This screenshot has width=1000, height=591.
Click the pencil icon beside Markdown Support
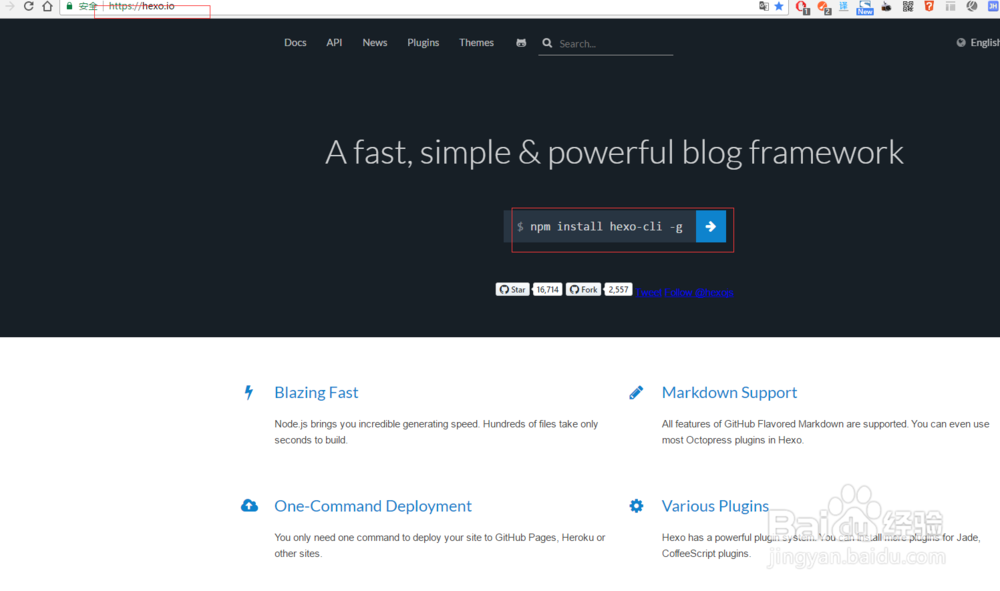(636, 392)
